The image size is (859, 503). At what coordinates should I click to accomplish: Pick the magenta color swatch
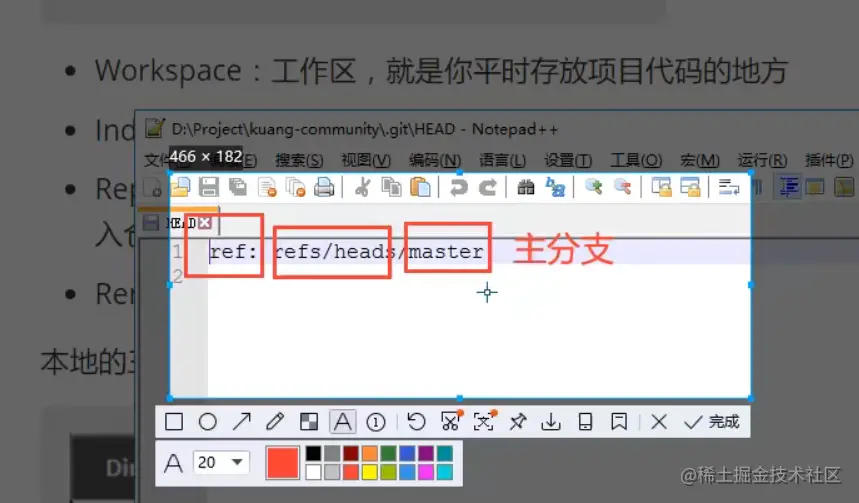coord(426,472)
